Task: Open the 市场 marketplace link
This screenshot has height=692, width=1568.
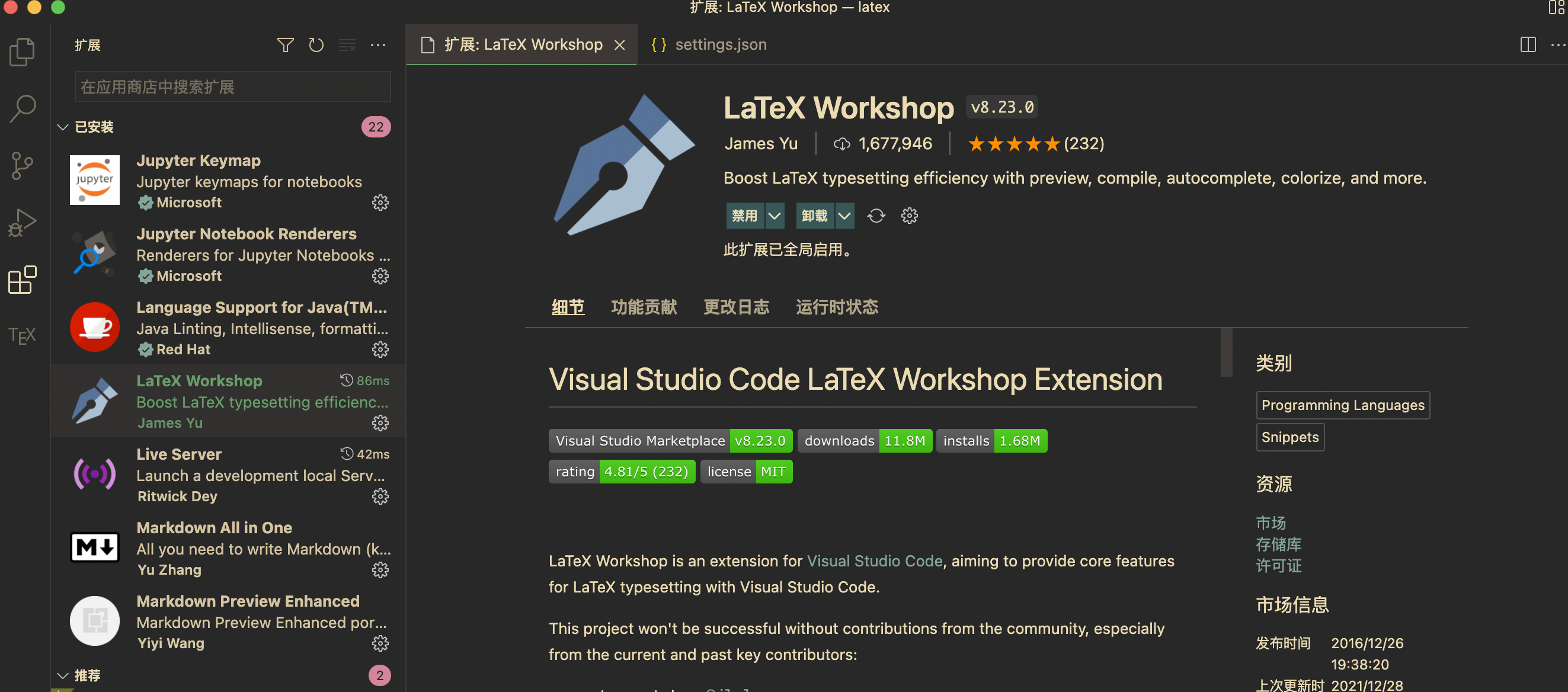Action: tap(1271, 523)
